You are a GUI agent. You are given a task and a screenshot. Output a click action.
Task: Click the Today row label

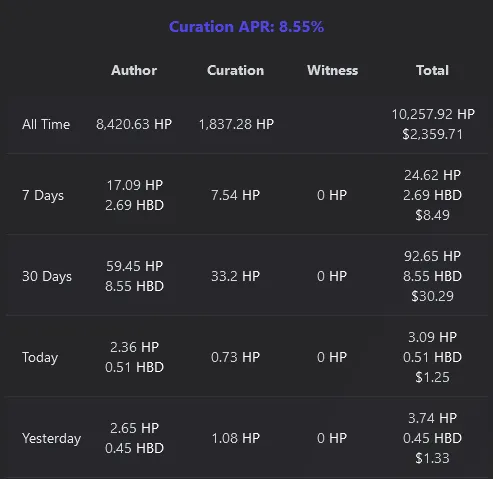pos(40,357)
